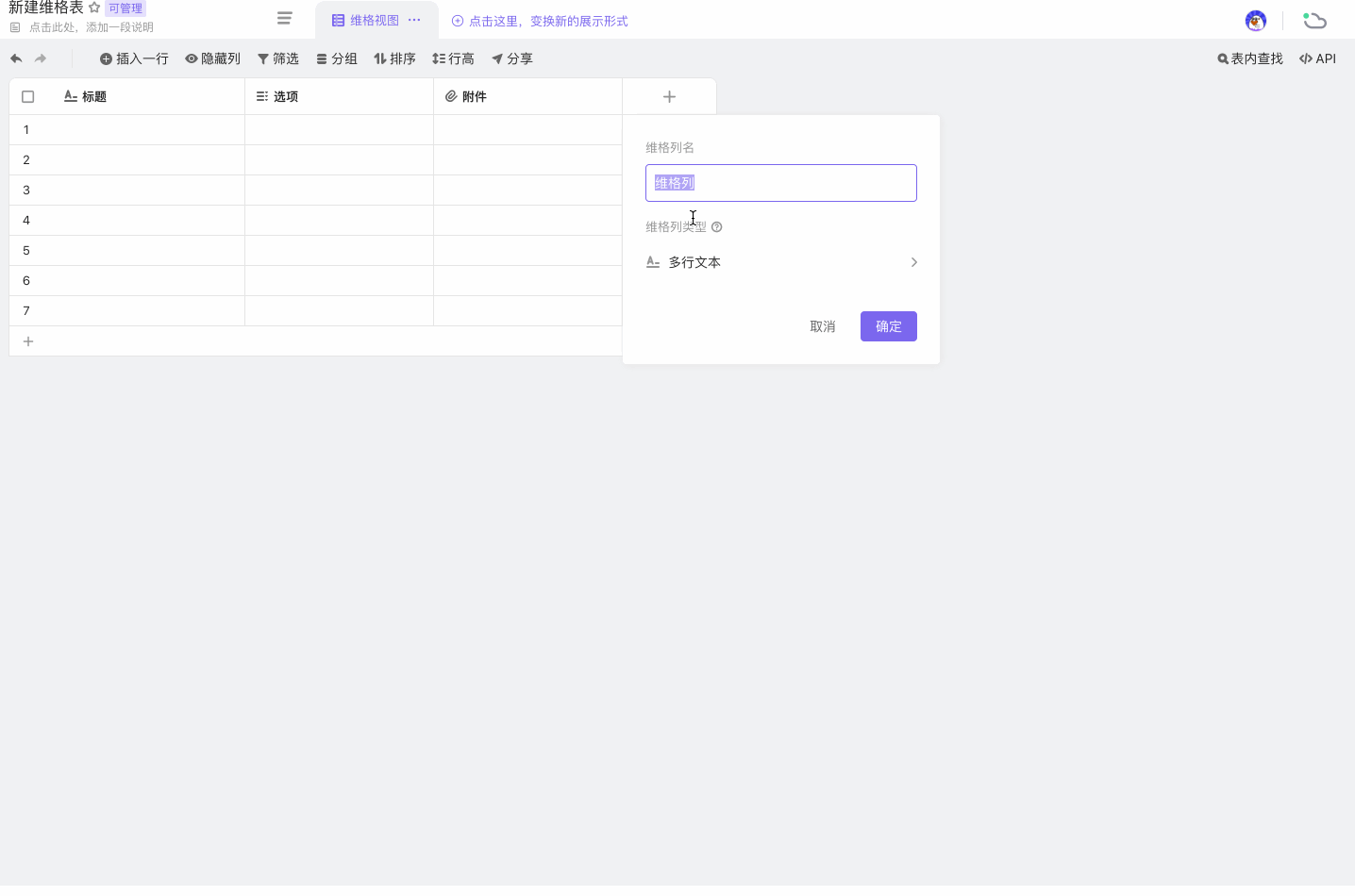Open the 筛选 filter menu
The image size is (1355, 896).
point(278,58)
